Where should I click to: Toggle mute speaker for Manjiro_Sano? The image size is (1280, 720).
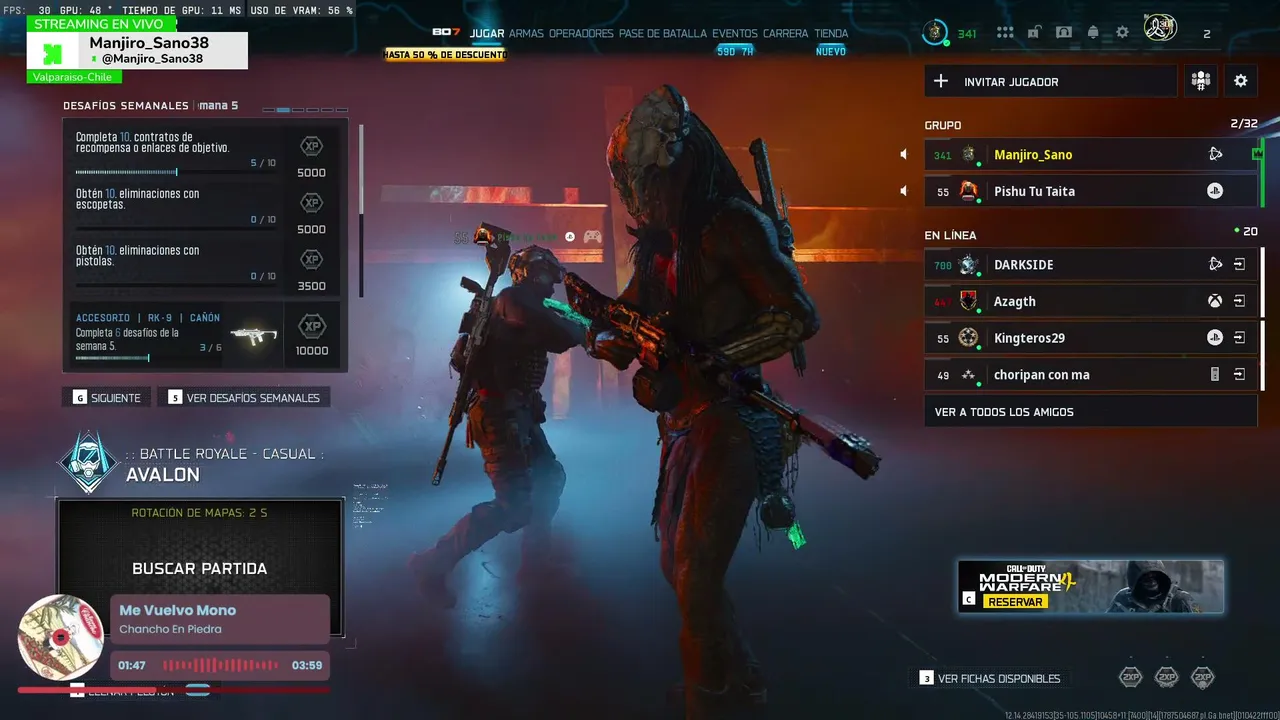point(904,155)
